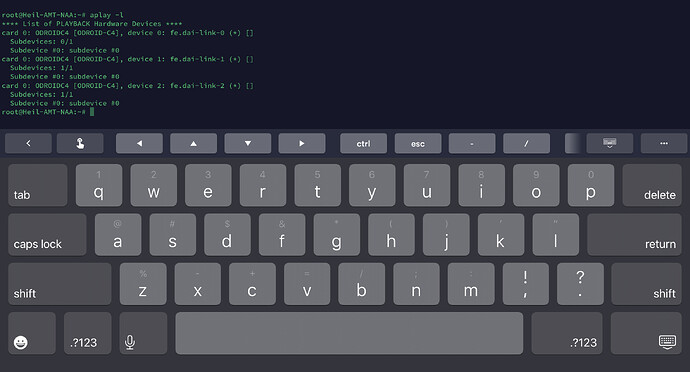Click the left arrow key in toolbar
This screenshot has height=372, width=690.
coord(139,144)
